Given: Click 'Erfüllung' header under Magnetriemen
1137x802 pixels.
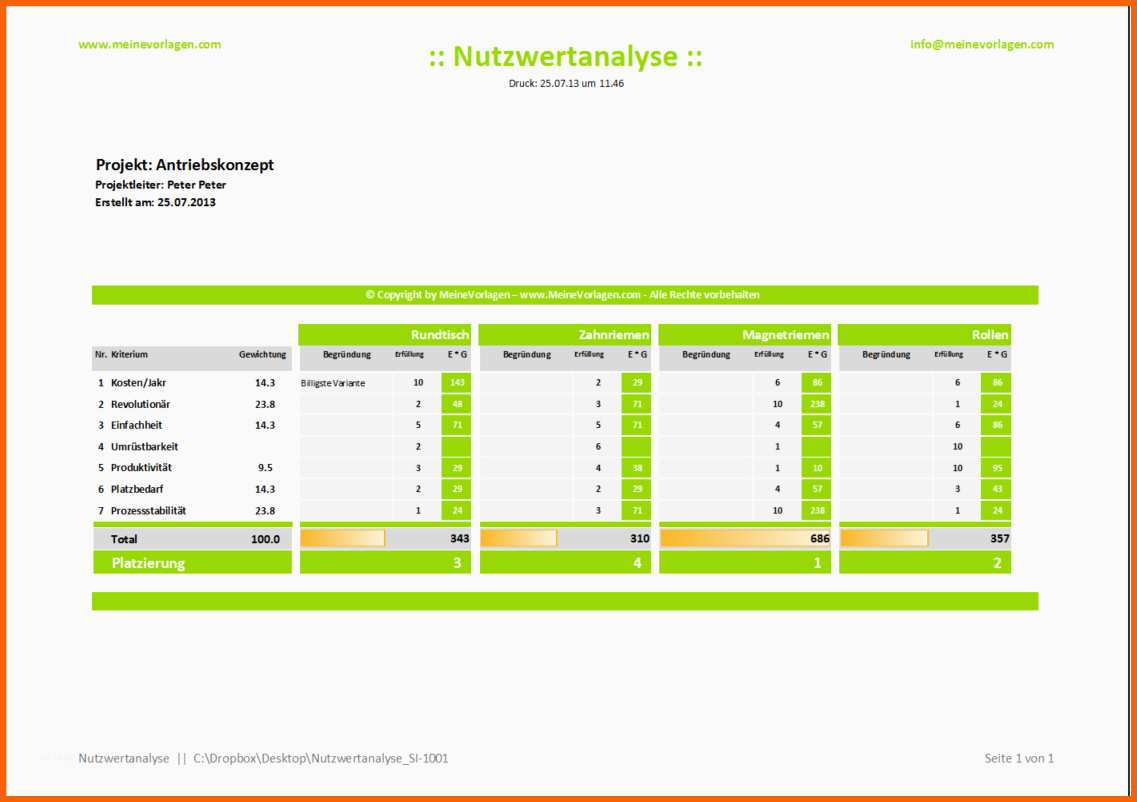Looking at the screenshot, I should pos(769,355).
